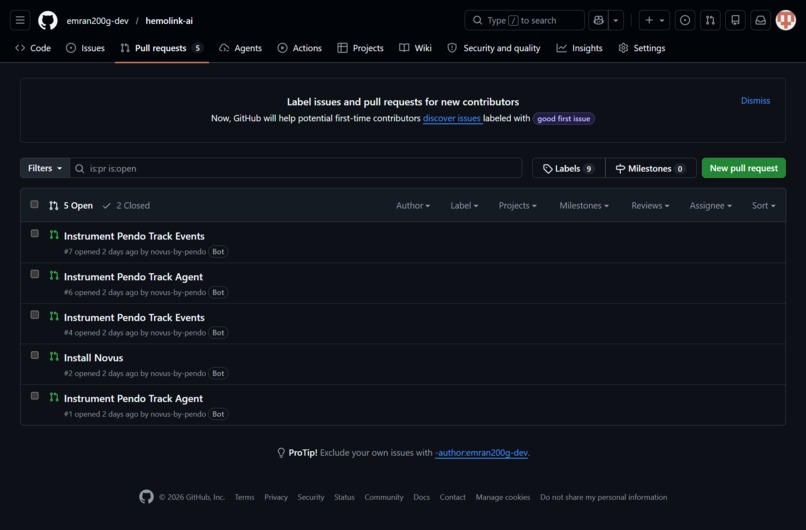Check the box for Install Novus row
Viewport: 806px width, 530px height.
point(34,355)
